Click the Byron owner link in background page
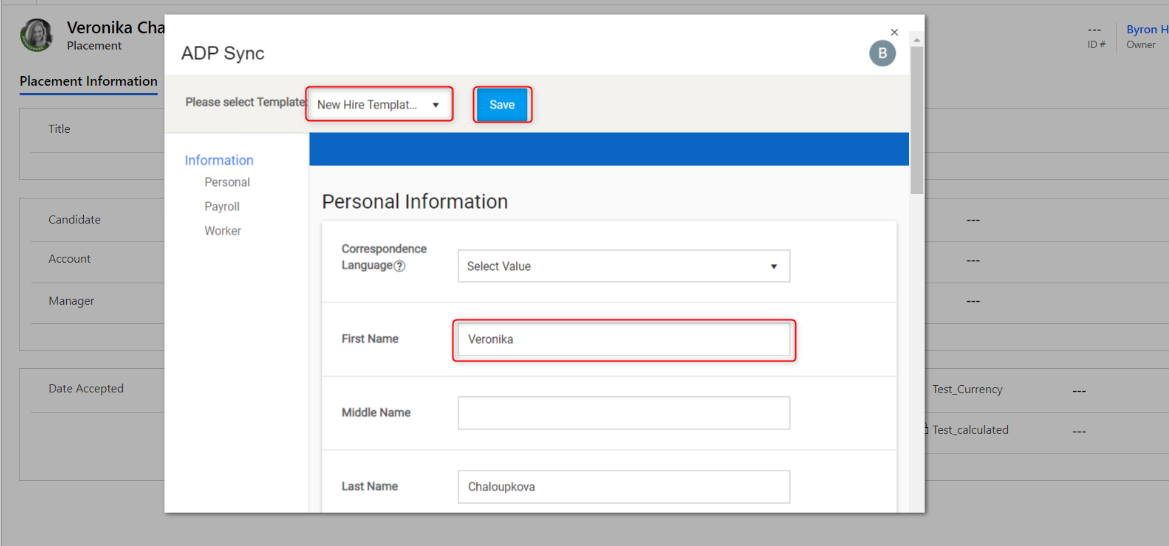 pos(1147,30)
